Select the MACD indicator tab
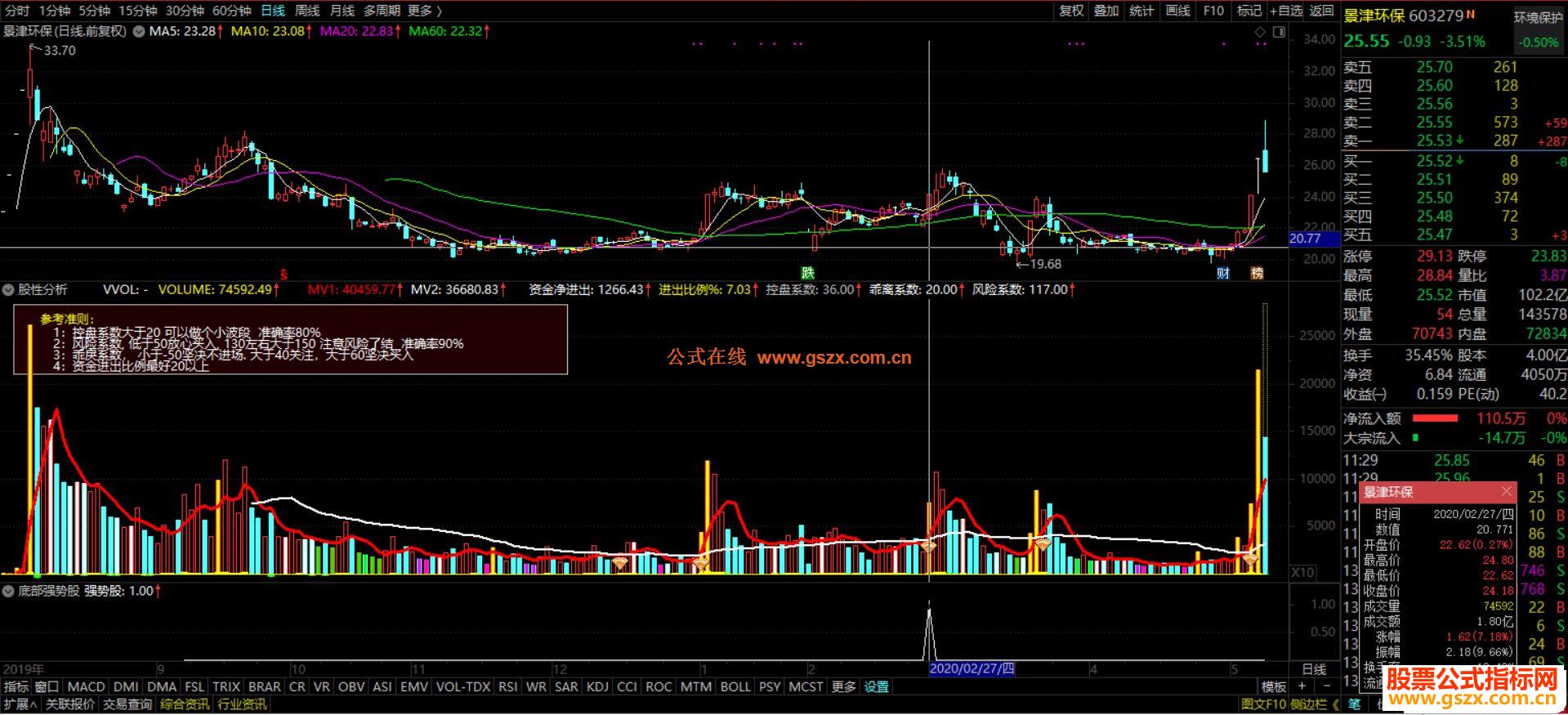This screenshot has width=1568, height=715. [x=86, y=686]
